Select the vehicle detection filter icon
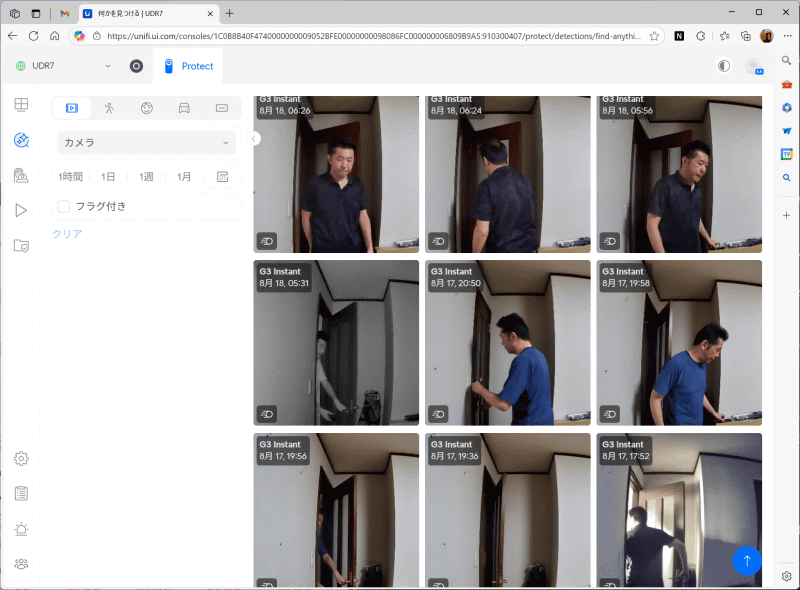This screenshot has width=800, height=590. coord(184,107)
